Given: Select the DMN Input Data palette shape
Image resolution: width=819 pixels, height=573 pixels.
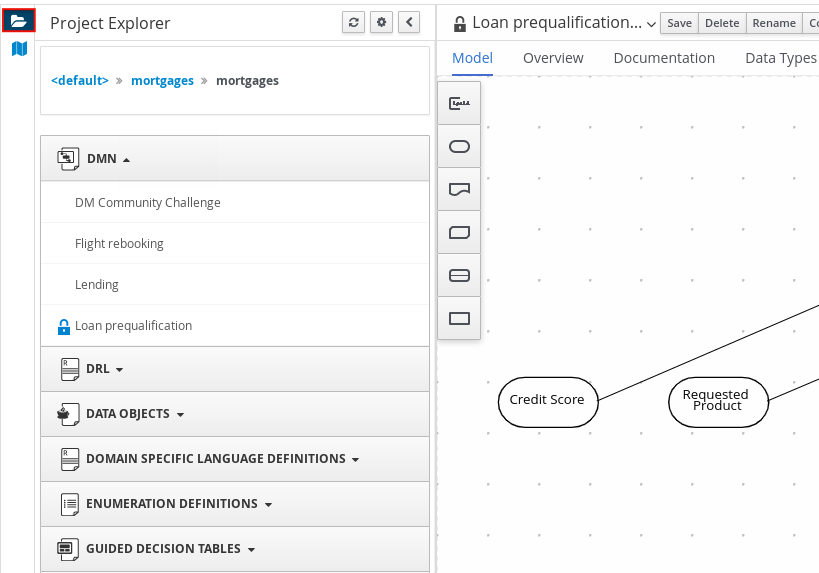Looking at the screenshot, I should click(x=459, y=147).
